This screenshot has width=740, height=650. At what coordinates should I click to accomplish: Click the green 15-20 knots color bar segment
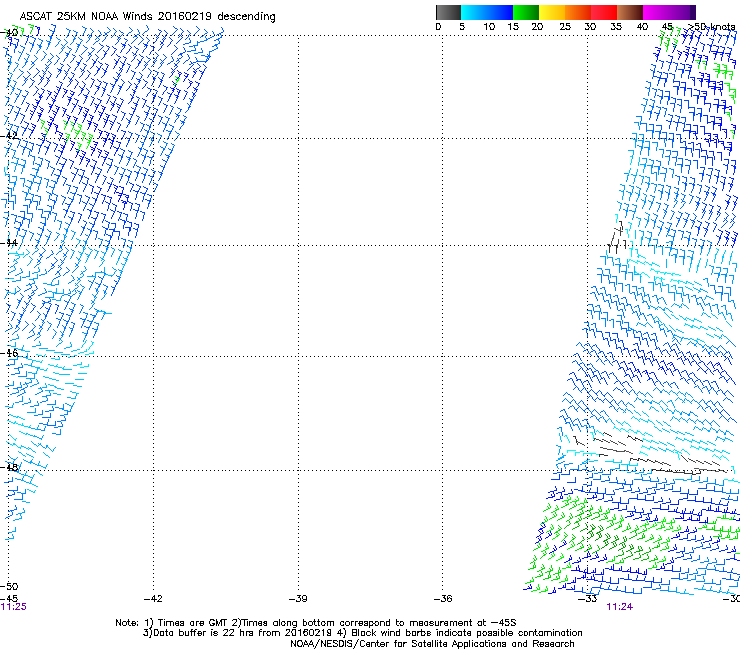[526, 12]
